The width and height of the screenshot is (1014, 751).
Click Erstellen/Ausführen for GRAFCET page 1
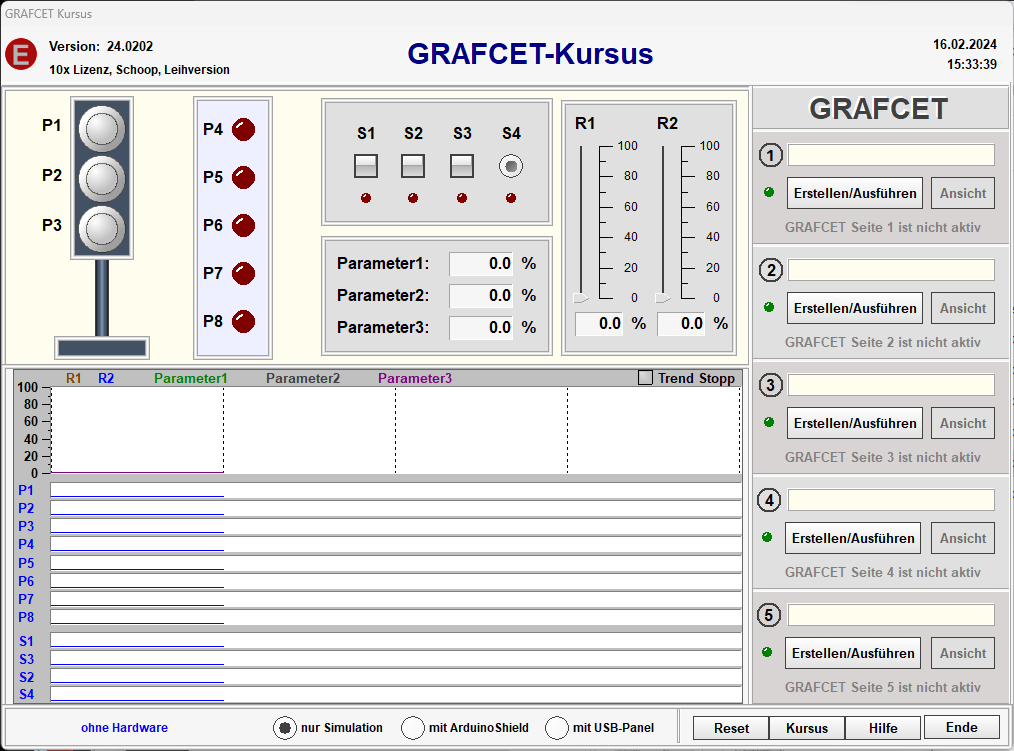point(855,193)
